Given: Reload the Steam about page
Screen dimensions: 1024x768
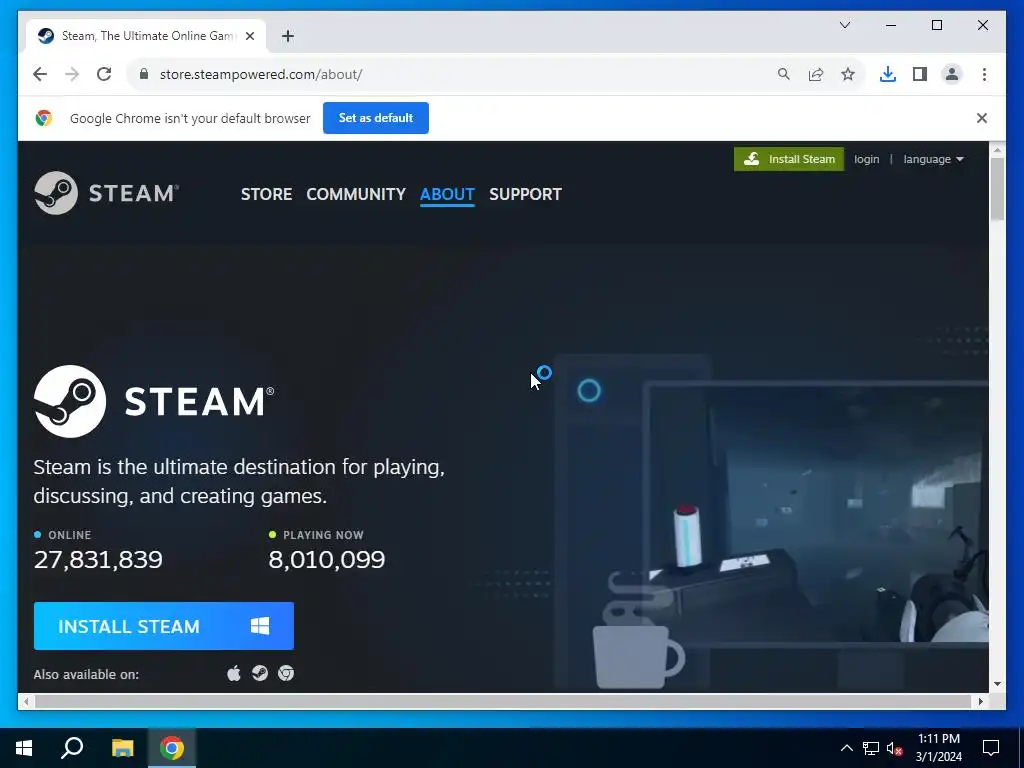Looking at the screenshot, I should click(104, 74).
